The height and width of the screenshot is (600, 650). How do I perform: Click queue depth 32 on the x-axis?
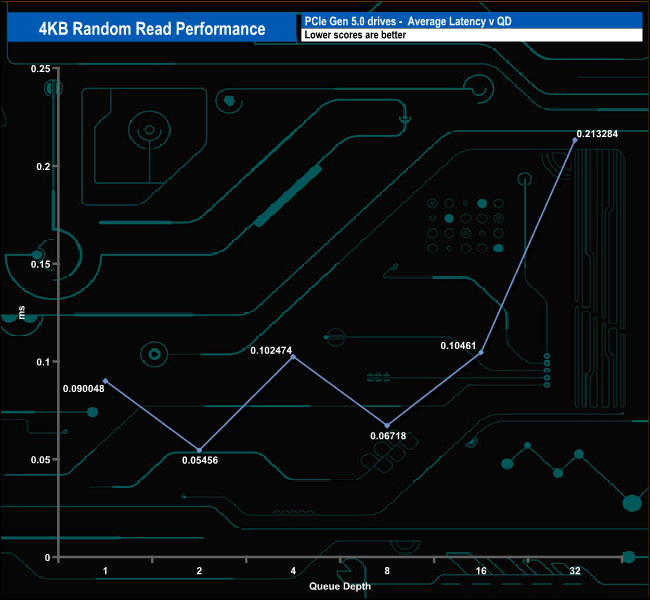coord(574,571)
